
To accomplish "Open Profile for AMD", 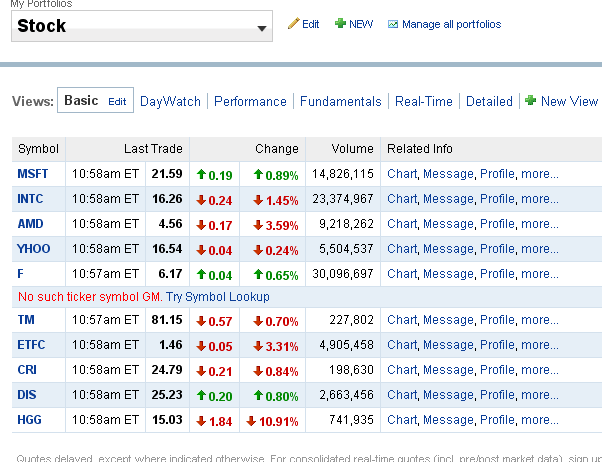I will tap(498, 224).
